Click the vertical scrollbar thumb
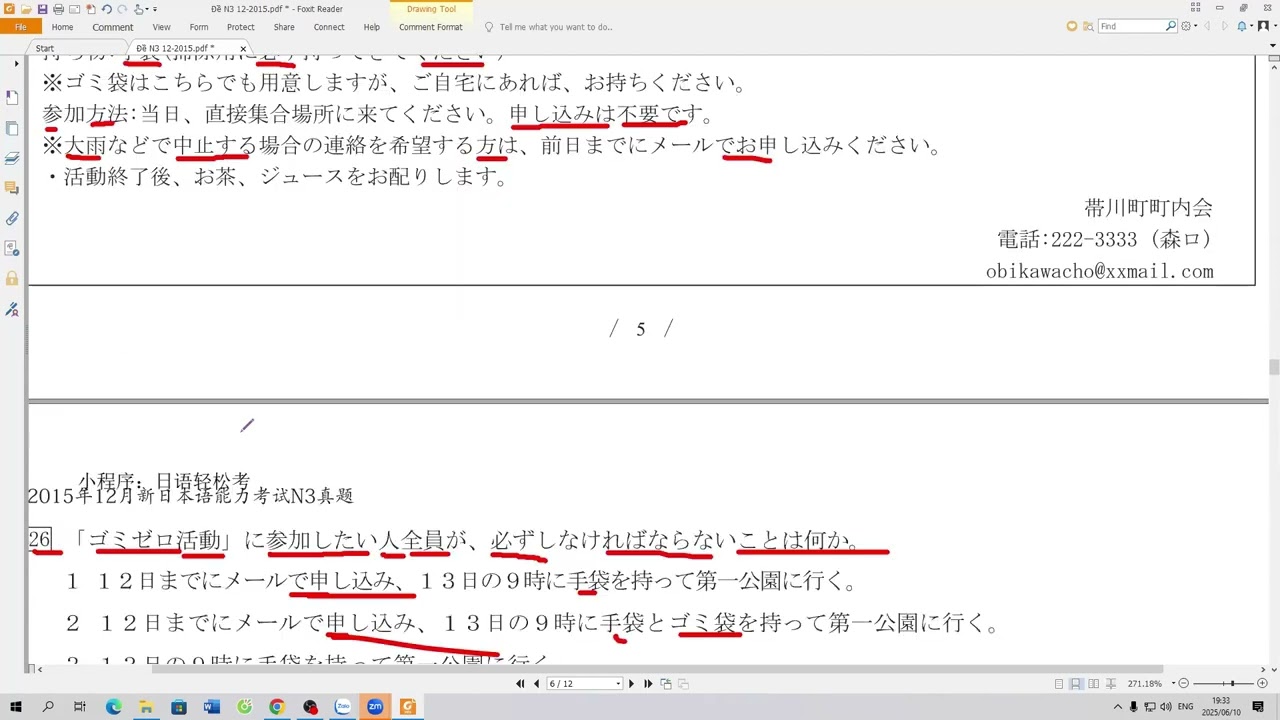This screenshot has height=720, width=1280. [x=1274, y=367]
